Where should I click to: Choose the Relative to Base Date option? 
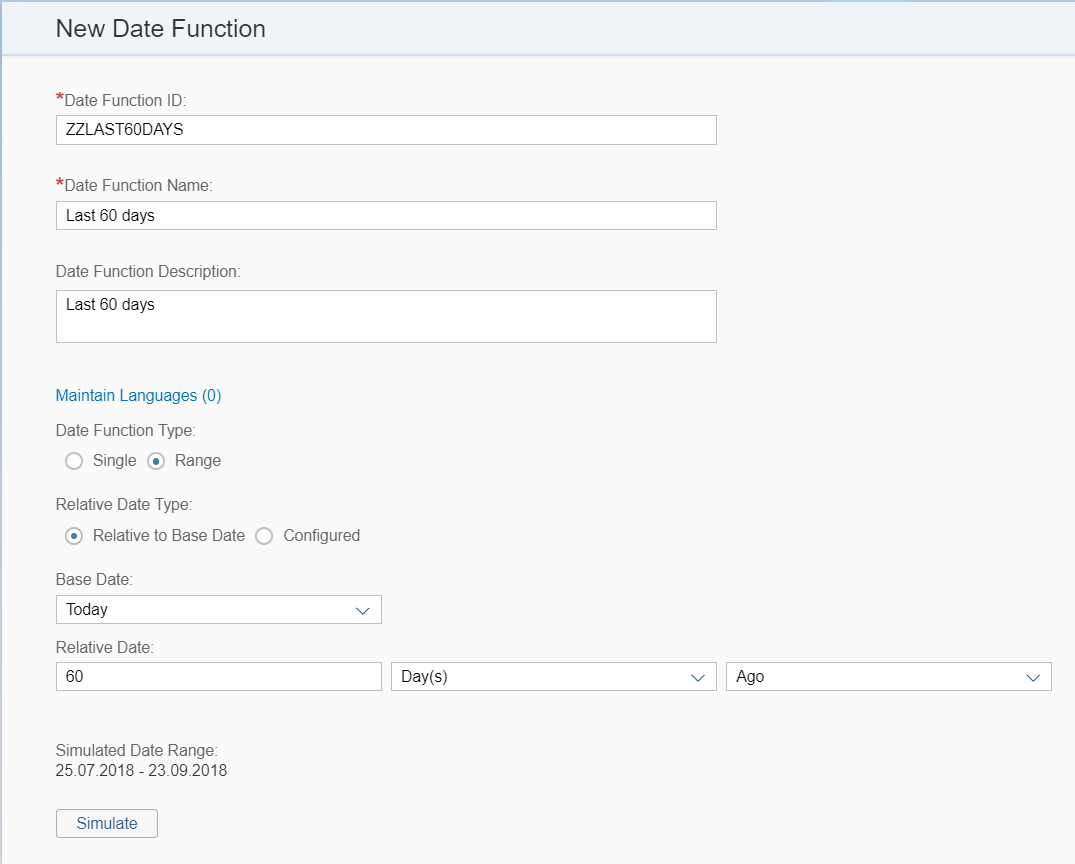click(x=73, y=536)
